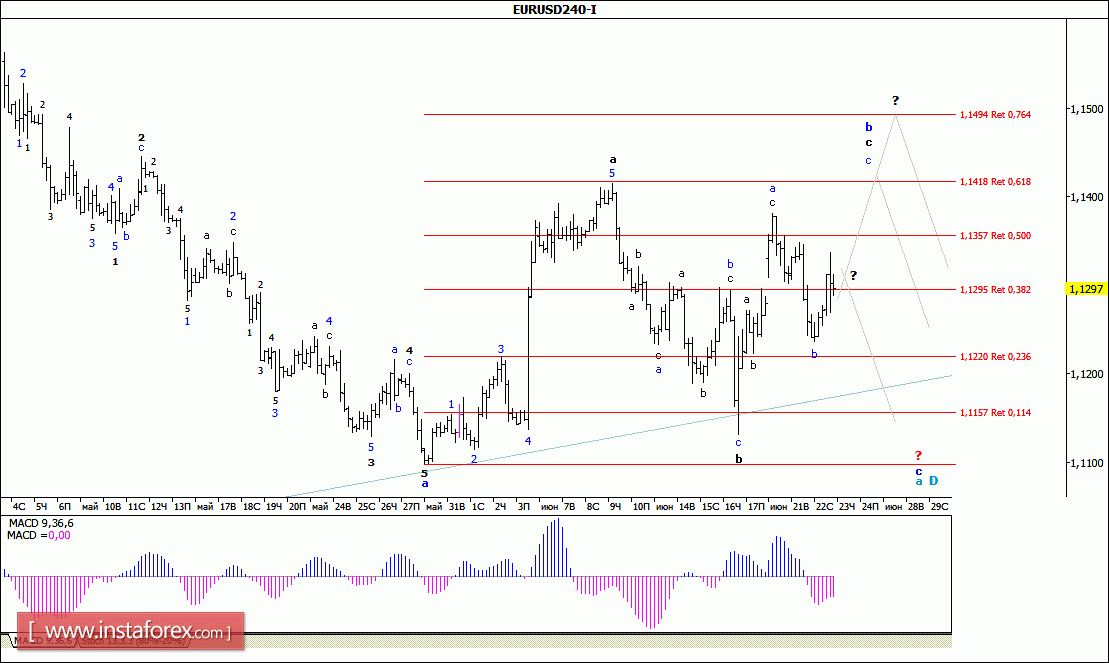The height and width of the screenshot is (663, 1109).
Task: Click the cyan D wave label
Action: tap(934, 481)
